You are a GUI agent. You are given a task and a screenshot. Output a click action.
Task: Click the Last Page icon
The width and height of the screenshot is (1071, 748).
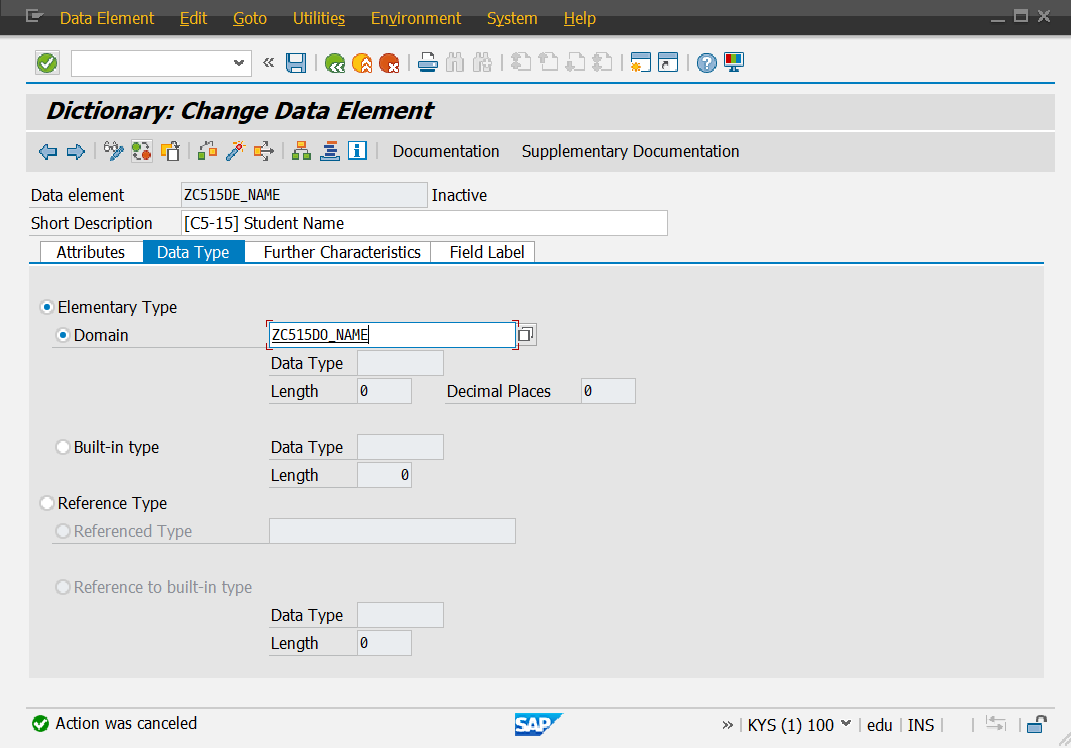pyautogui.click(x=602, y=64)
